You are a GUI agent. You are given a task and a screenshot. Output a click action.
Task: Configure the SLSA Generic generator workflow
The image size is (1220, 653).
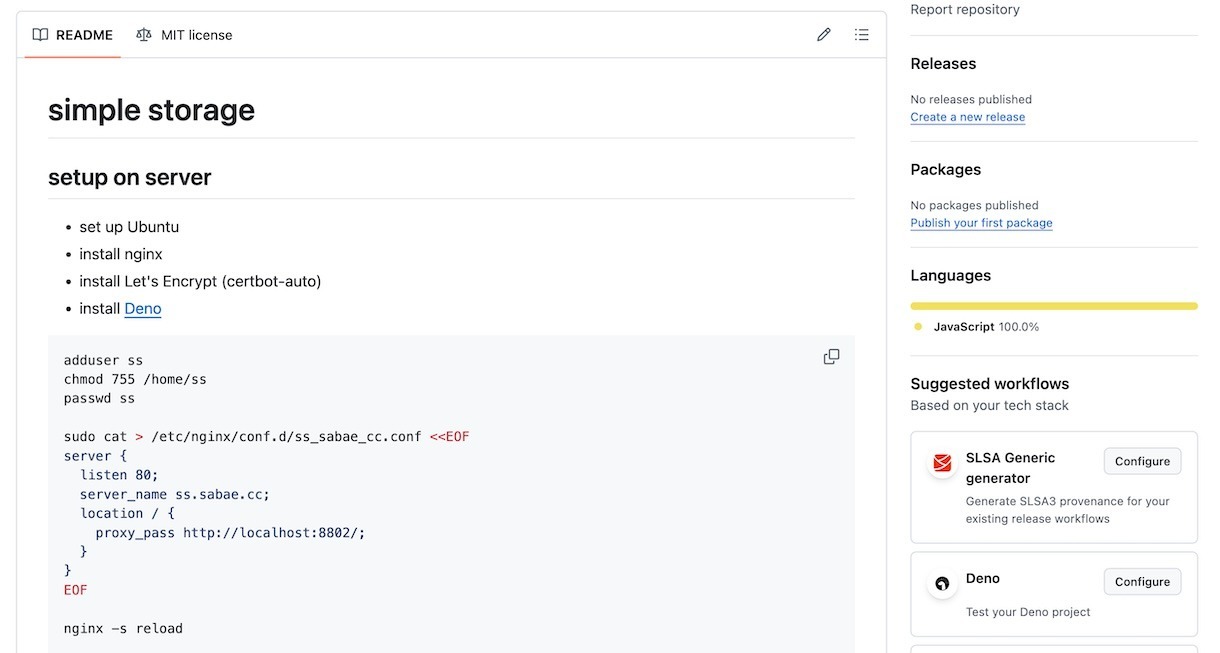1142,461
